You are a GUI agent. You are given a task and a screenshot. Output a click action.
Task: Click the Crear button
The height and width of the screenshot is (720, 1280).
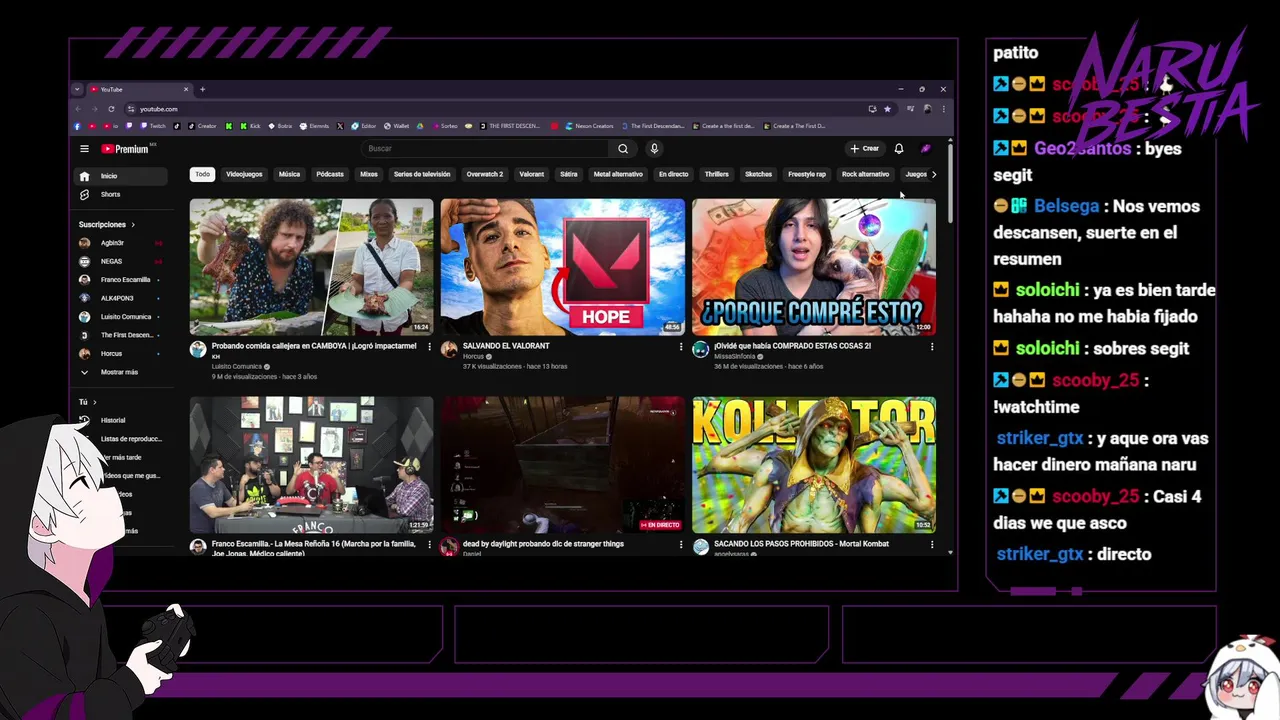point(864,149)
